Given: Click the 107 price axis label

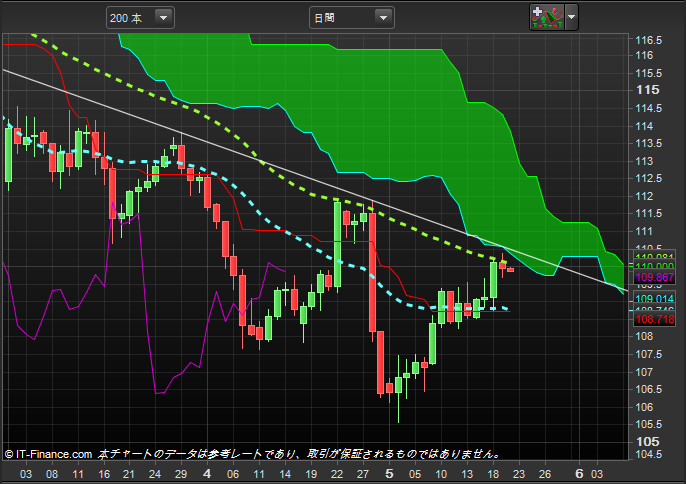Looking at the screenshot, I should point(644,372).
